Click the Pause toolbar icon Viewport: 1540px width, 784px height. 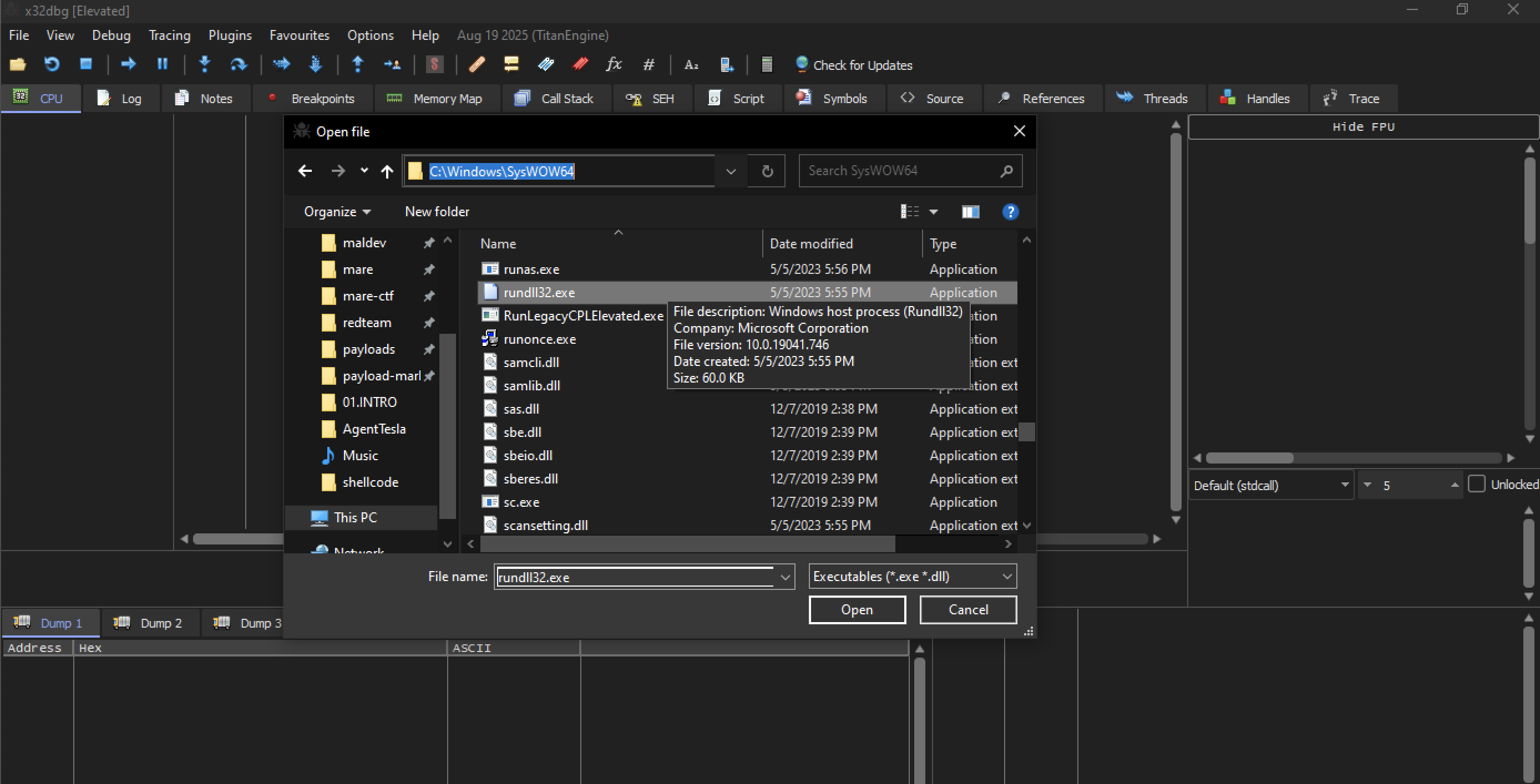(x=163, y=64)
